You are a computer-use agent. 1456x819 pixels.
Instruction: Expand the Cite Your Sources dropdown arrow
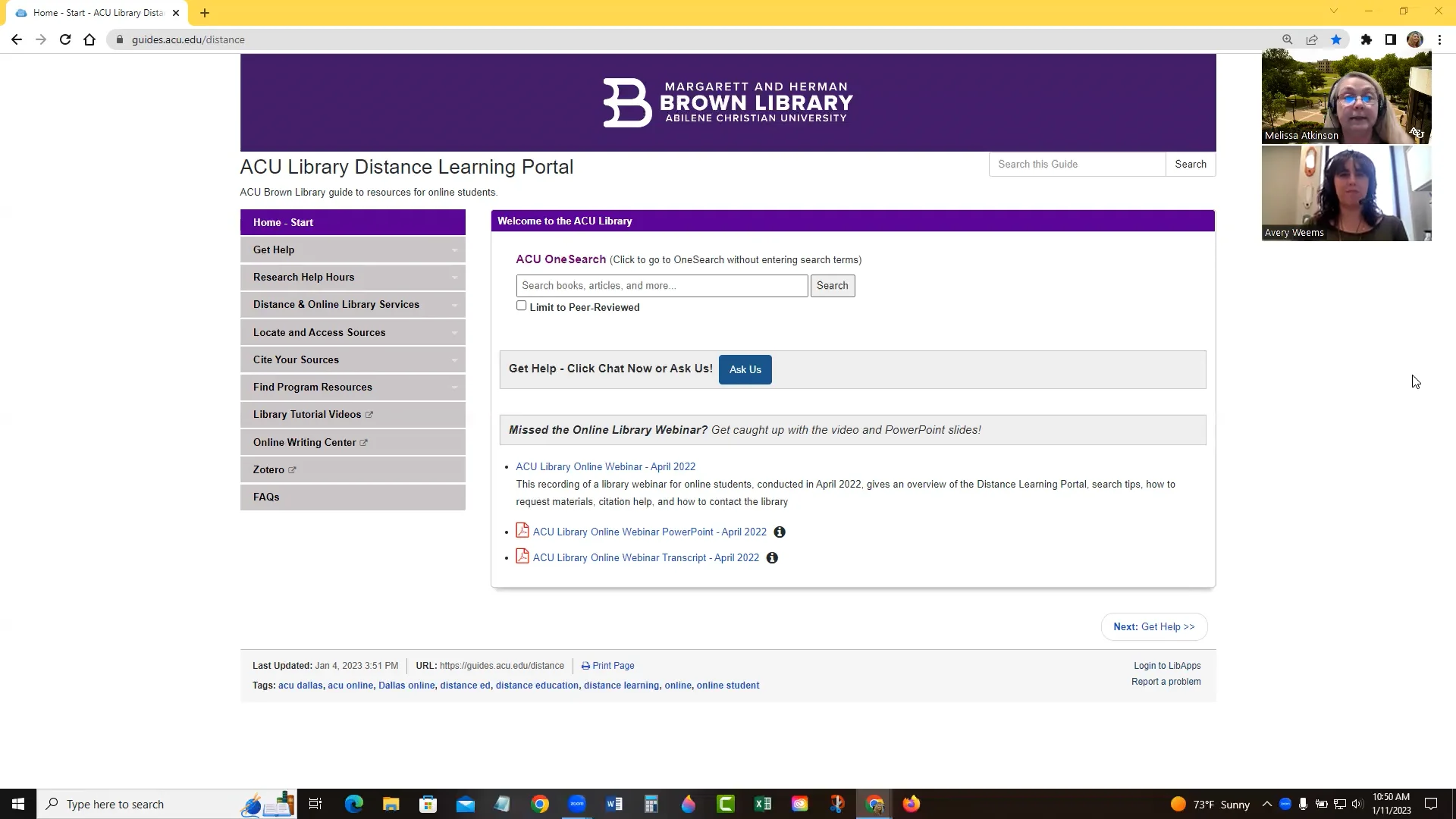[x=454, y=360]
